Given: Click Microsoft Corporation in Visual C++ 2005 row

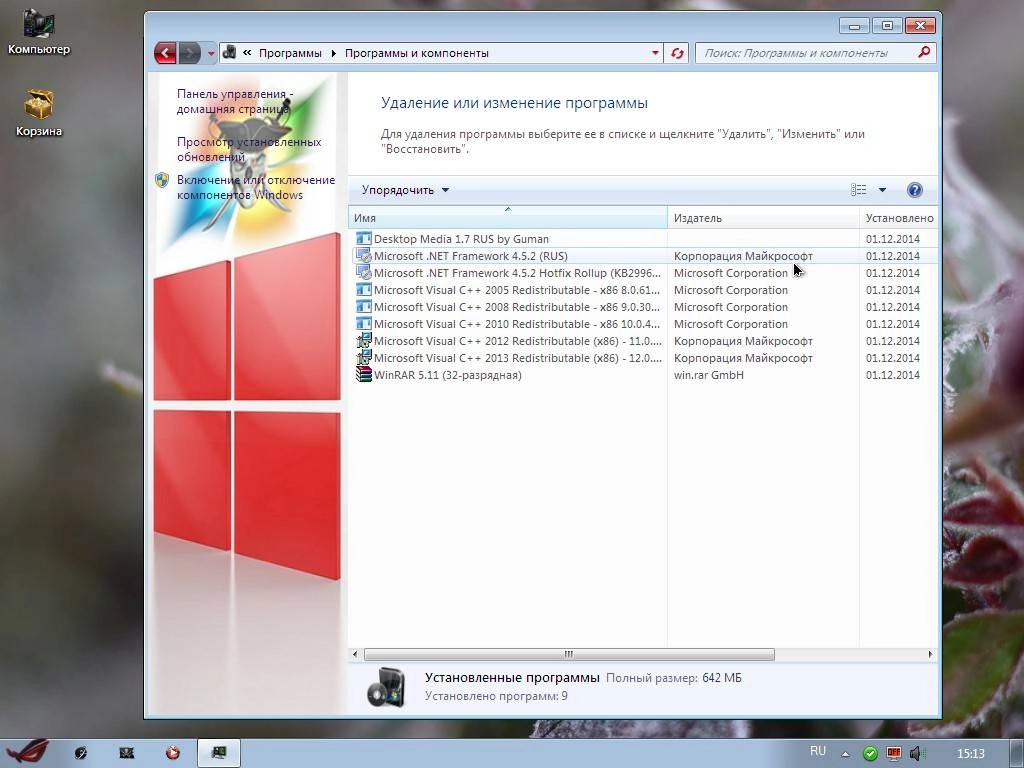Looking at the screenshot, I should tap(731, 290).
